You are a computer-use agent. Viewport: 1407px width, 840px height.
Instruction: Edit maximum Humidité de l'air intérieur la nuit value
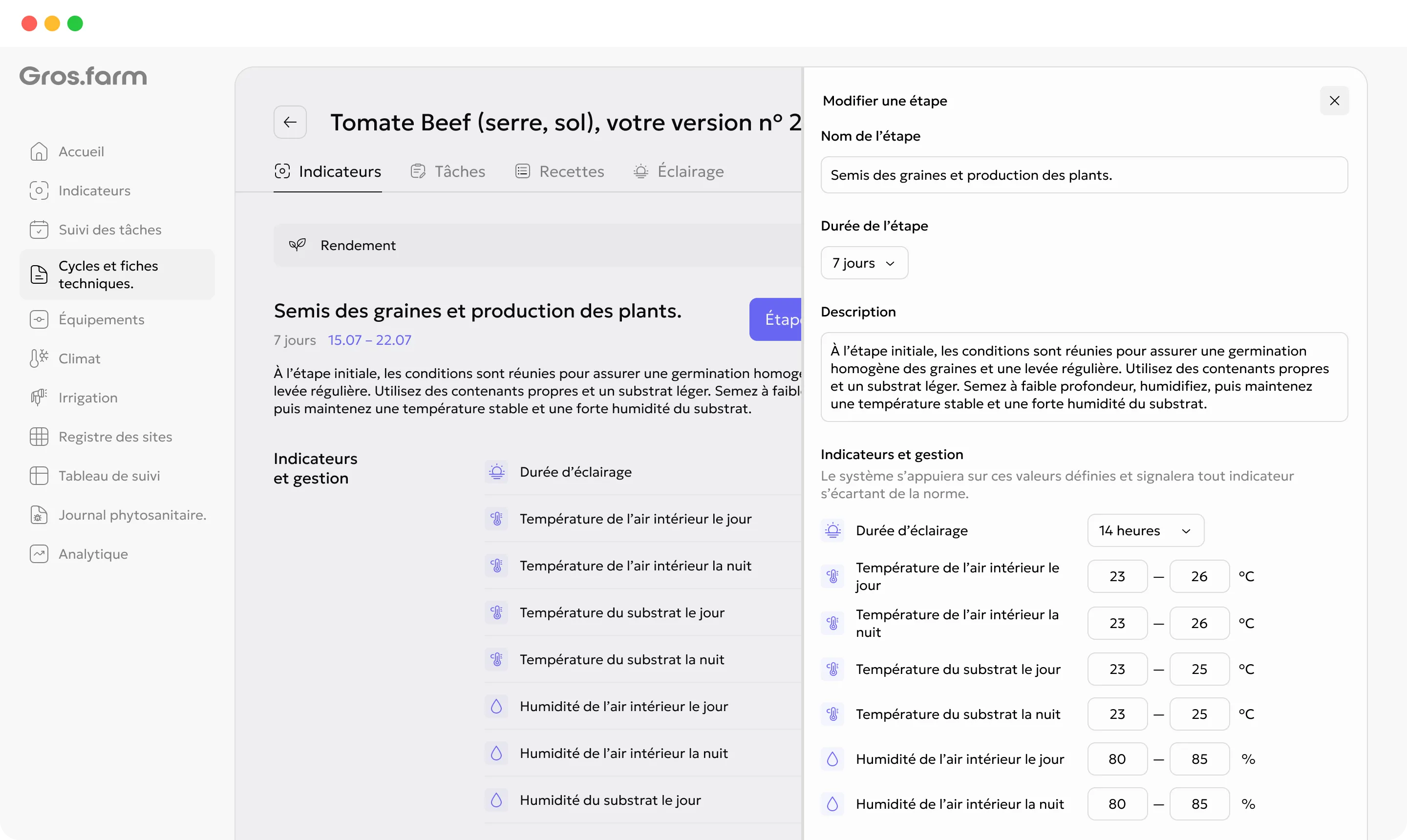point(1199,804)
